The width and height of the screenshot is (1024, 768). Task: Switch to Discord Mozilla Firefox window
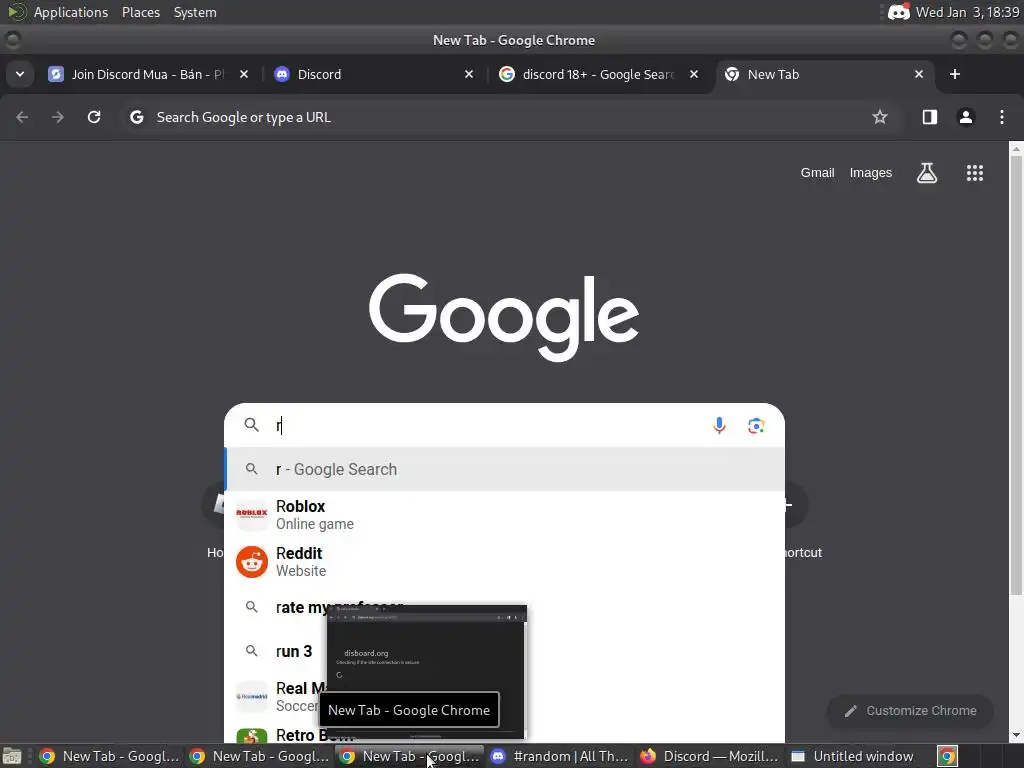[x=709, y=756]
